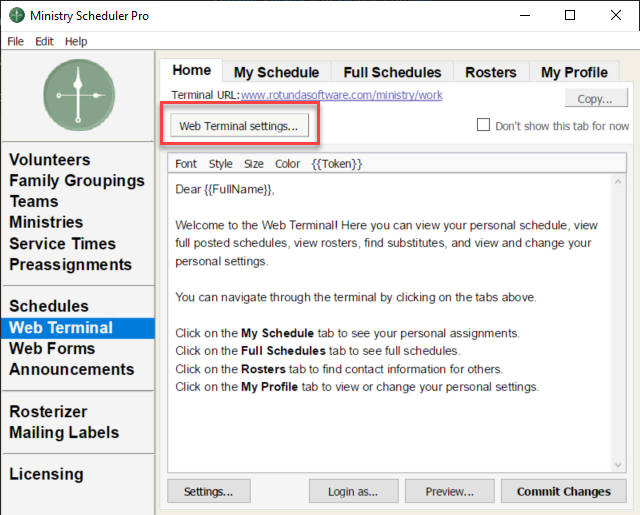Open the Color menu in the editor toolbar
The width and height of the screenshot is (640, 515).
[287, 164]
